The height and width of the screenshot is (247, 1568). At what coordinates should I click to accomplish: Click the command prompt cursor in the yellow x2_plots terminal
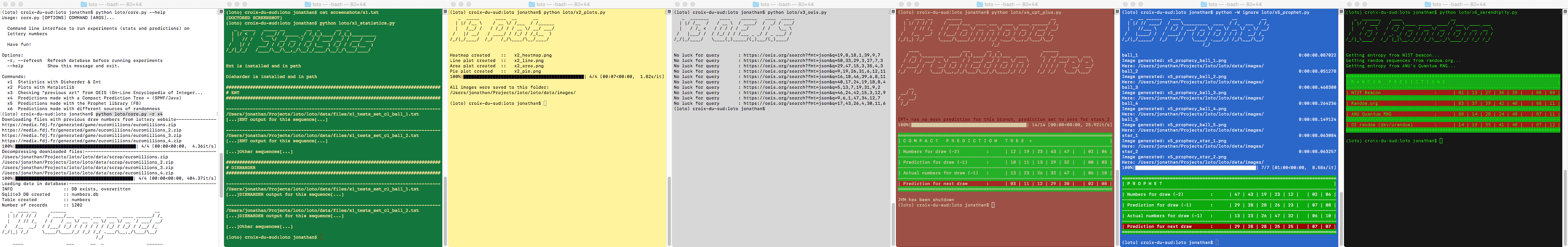(545, 103)
